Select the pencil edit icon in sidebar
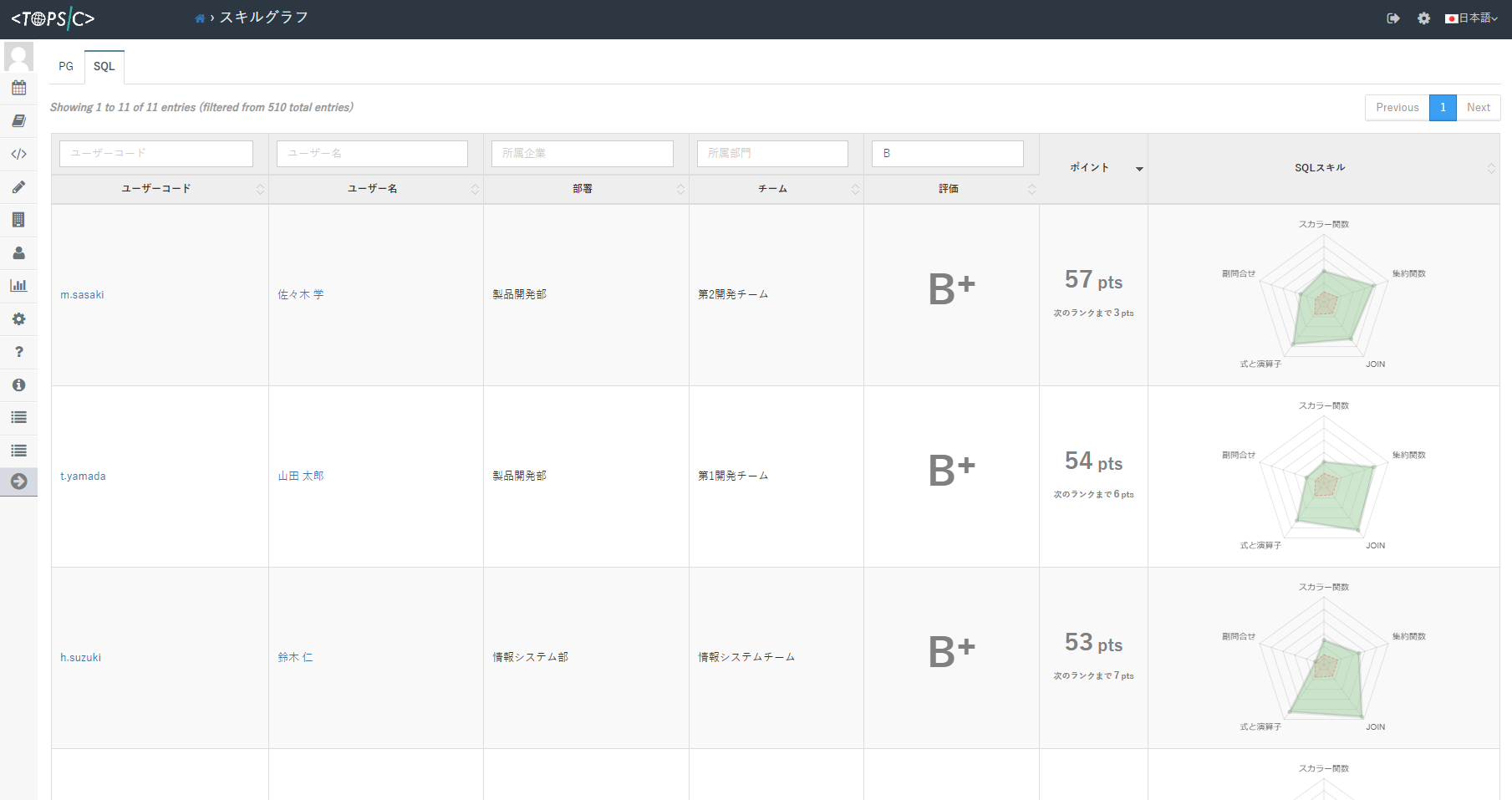 pyautogui.click(x=18, y=187)
